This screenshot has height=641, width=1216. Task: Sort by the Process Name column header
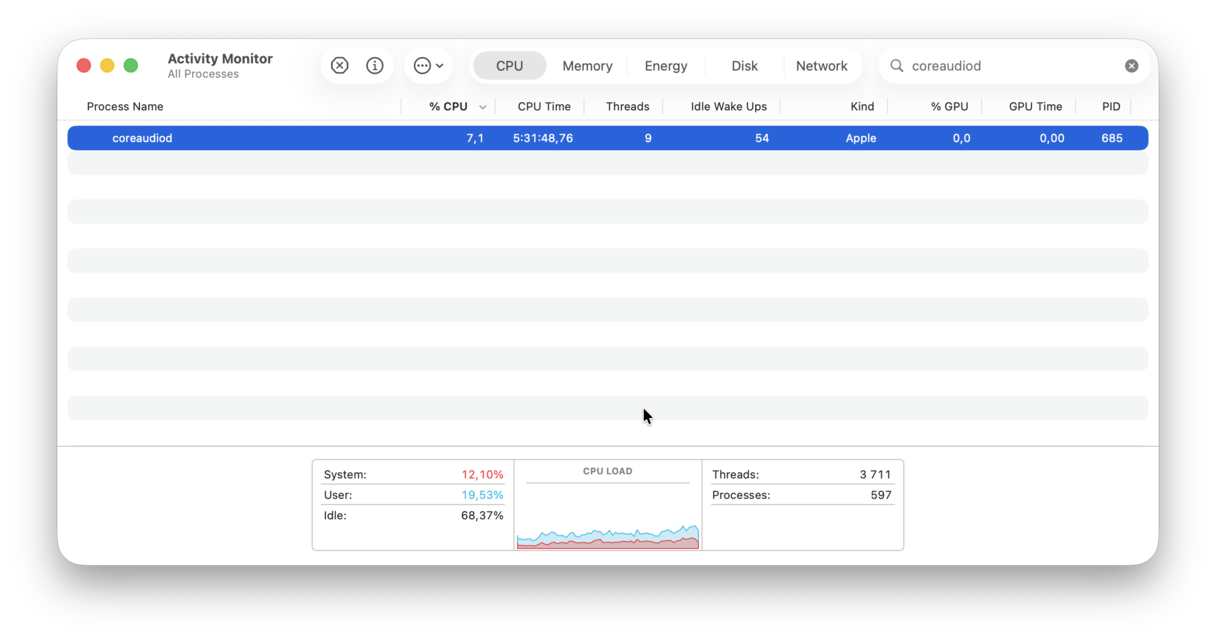125,107
